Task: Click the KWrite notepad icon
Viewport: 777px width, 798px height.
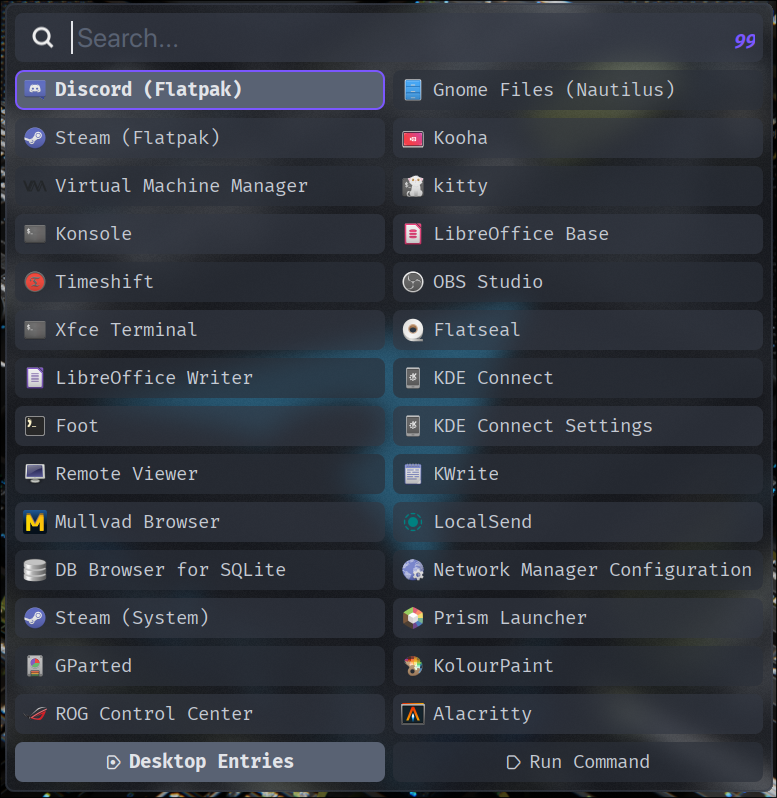Action: (413, 474)
